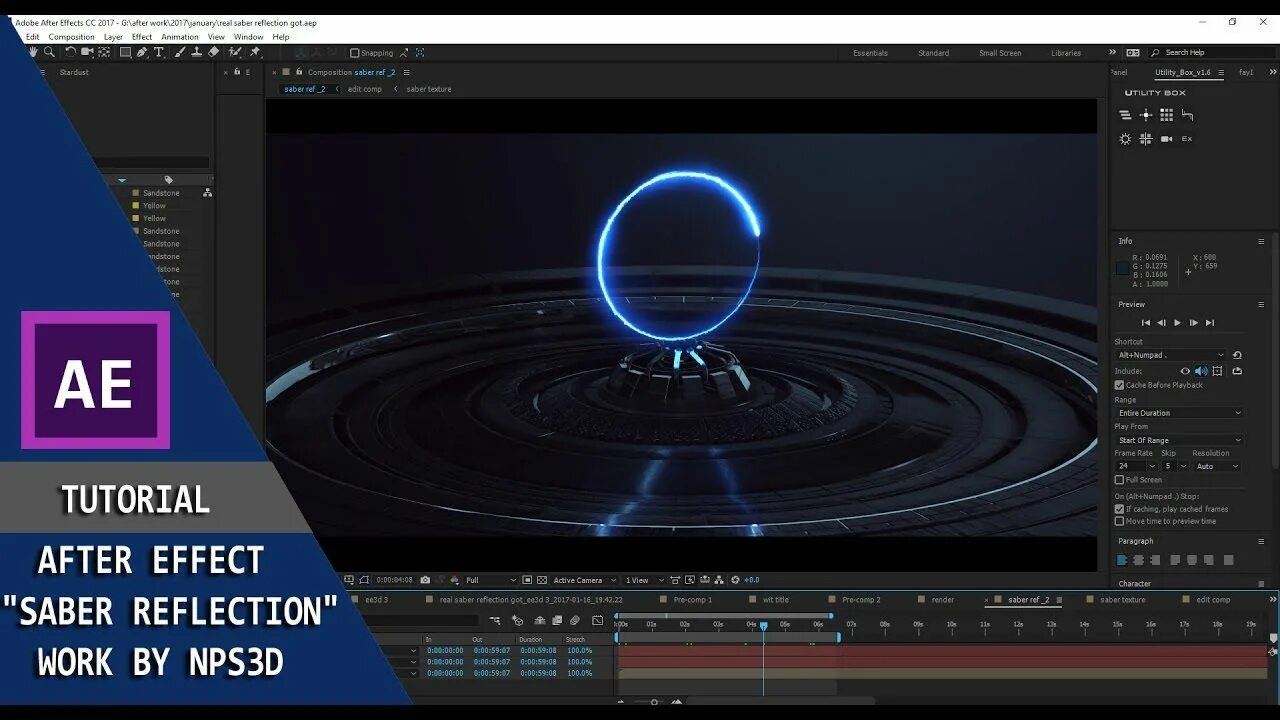Open the Info panel menu

1261,241
